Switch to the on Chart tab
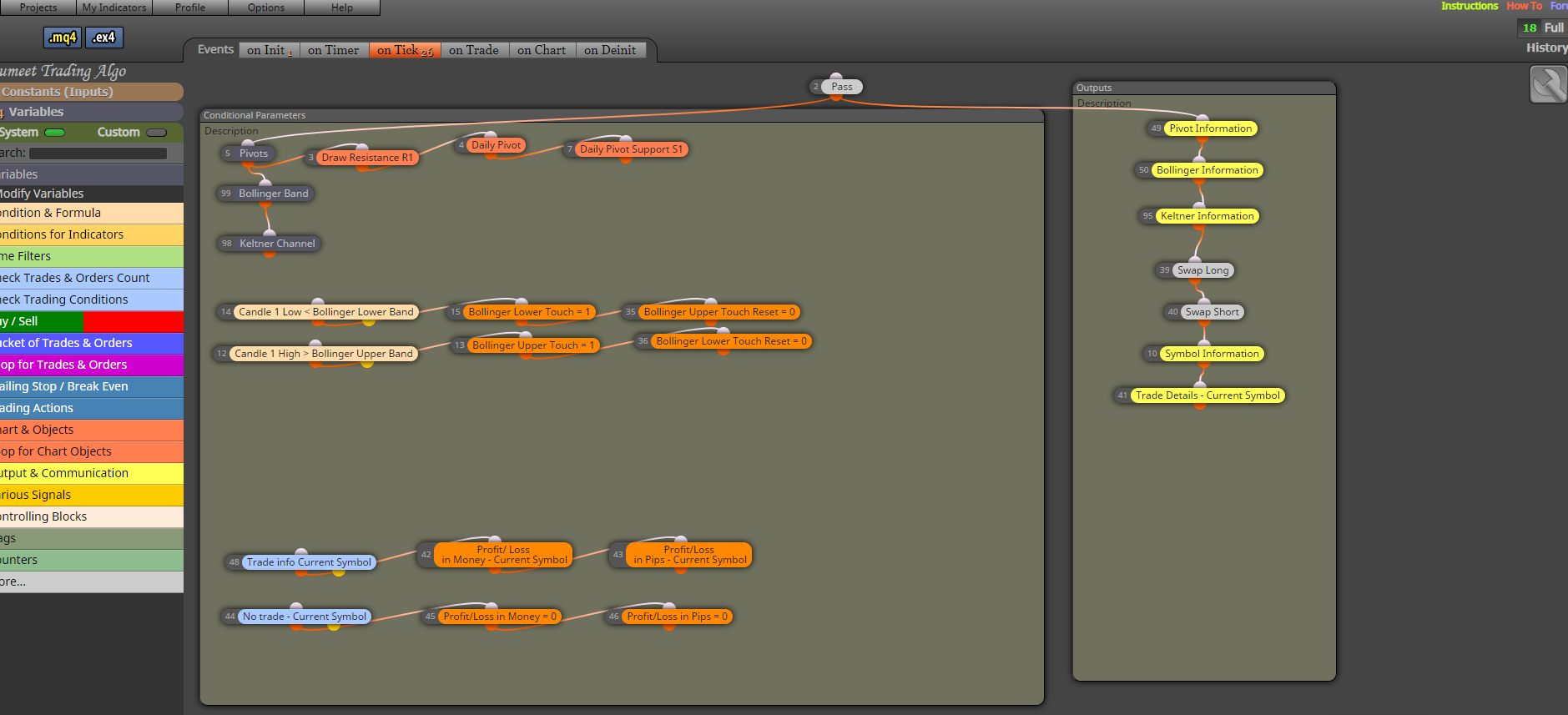1568x715 pixels. [542, 50]
